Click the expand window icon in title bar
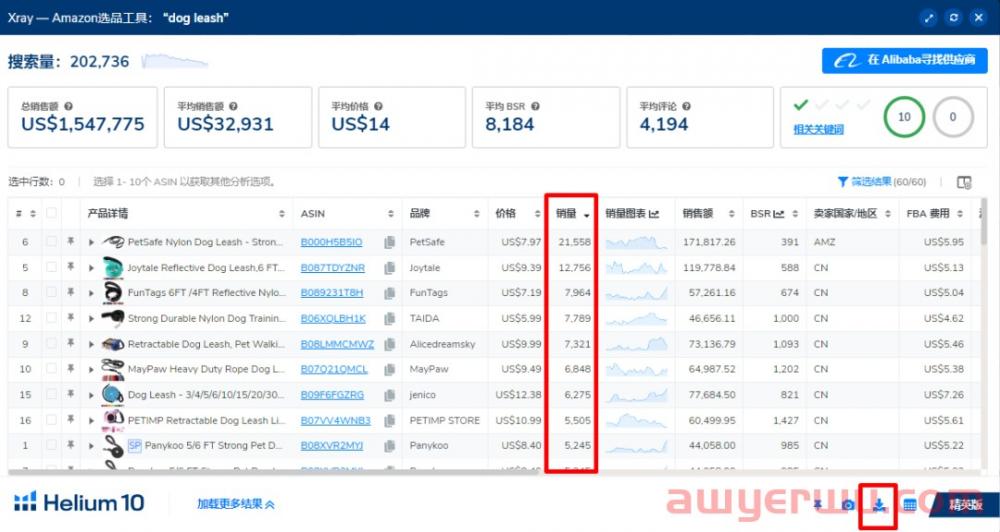The image size is (1000, 532). pyautogui.click(x=929, y=18)
